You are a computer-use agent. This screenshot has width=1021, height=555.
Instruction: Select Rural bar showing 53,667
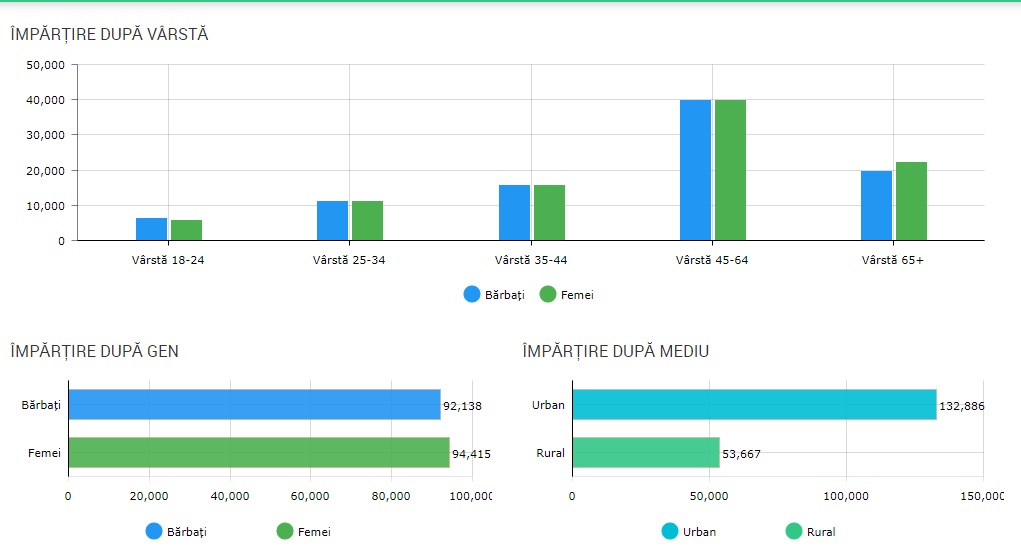pos(645,453)
